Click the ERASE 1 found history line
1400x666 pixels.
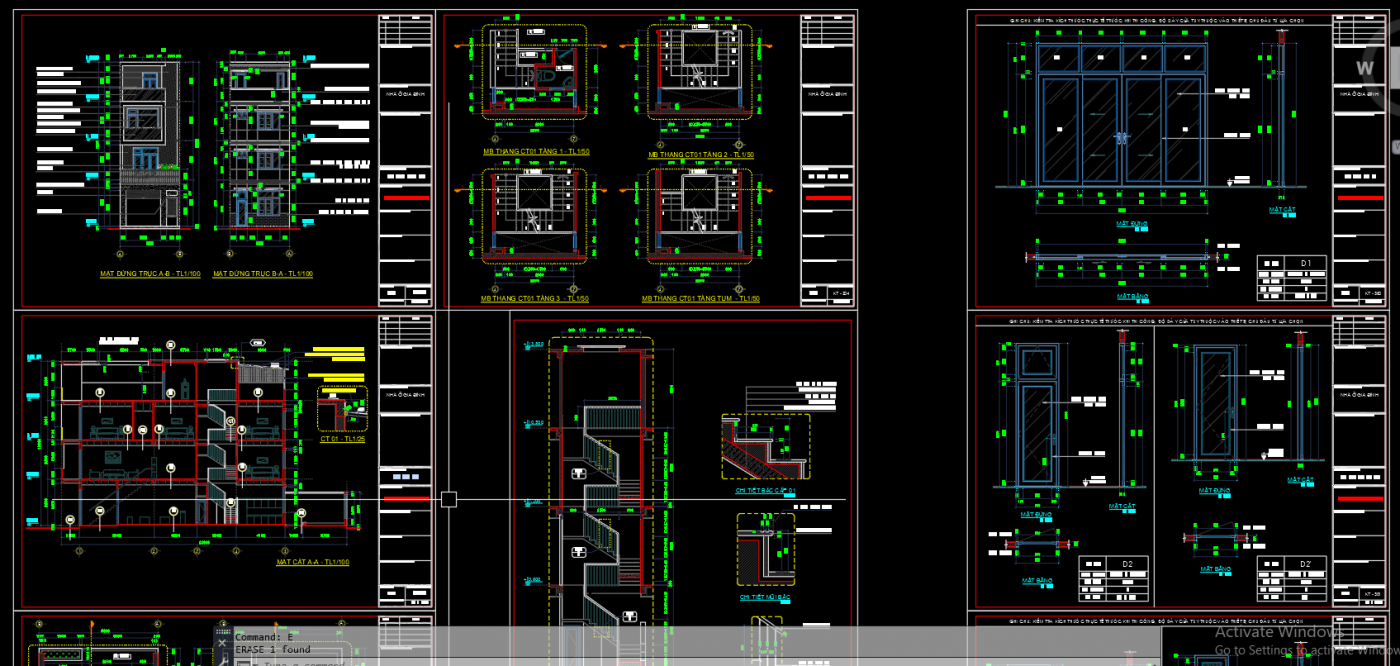tap(273, 649)
